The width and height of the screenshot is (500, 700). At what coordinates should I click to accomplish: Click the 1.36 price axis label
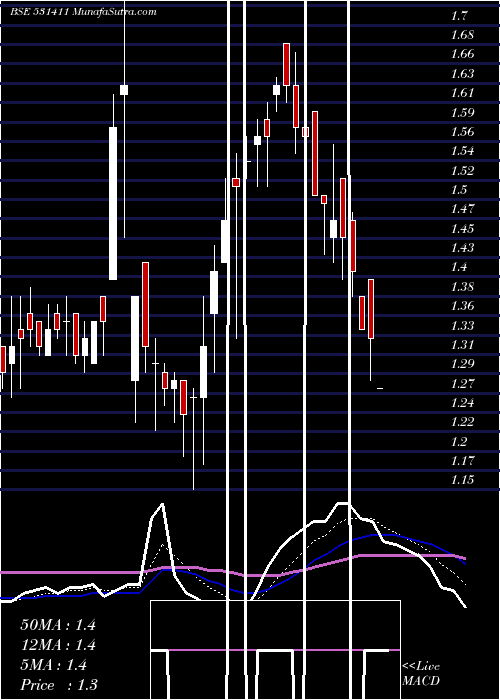click(x=462, y=306)
